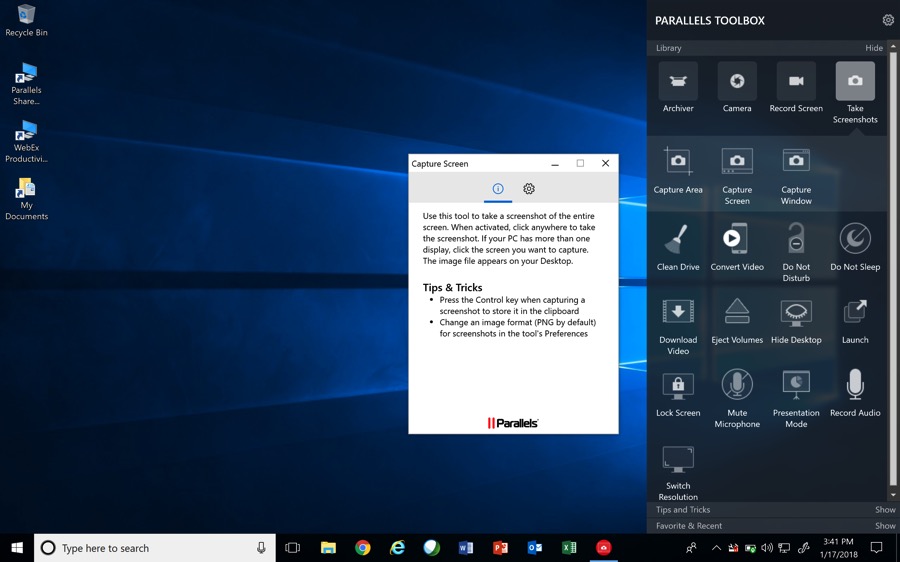Minimize the Capture Screen window
The height and width of the screenshot is (562, 900).
[555, 164]
